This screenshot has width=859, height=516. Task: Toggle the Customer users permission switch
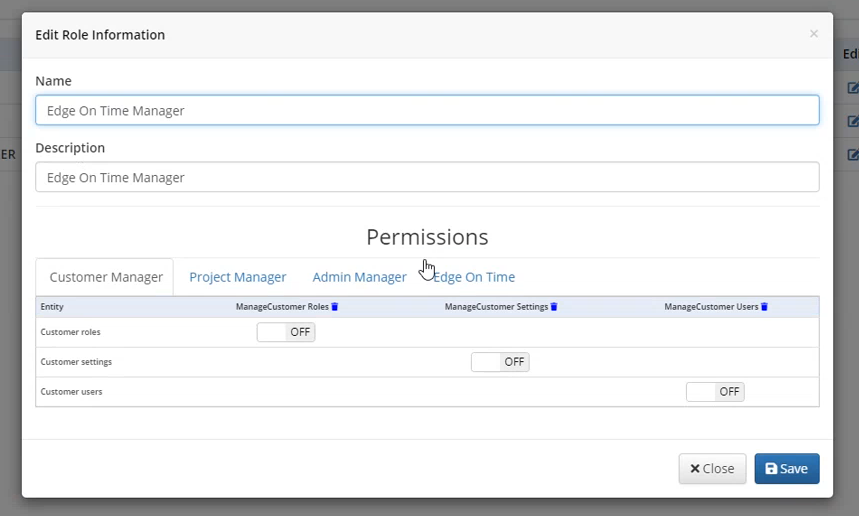click(715, 392)
